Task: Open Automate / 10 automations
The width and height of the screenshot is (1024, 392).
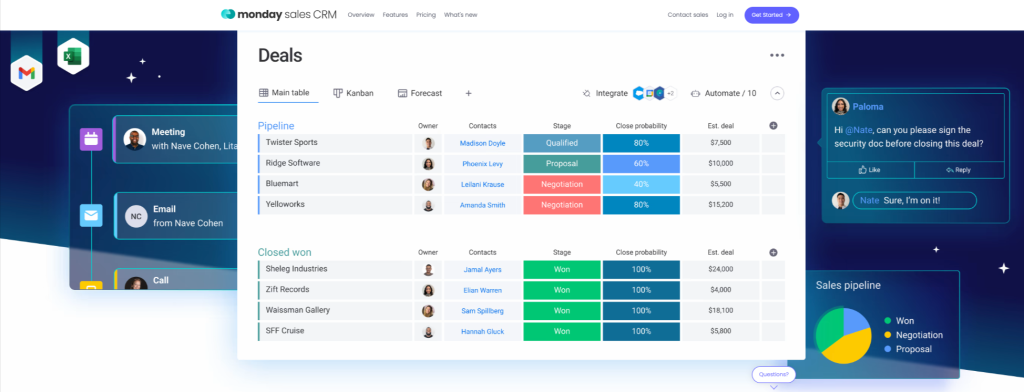Action: [723, 93]
